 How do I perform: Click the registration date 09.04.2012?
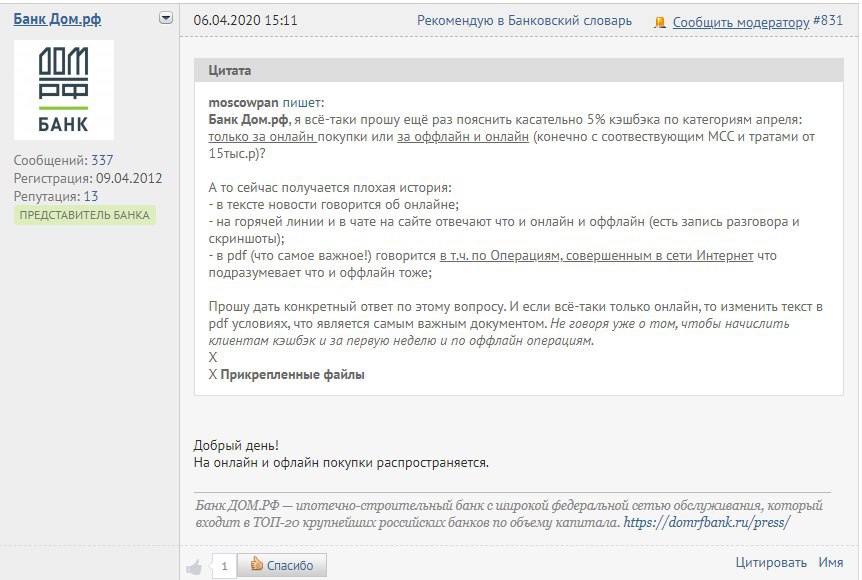[x=129, y=179]
